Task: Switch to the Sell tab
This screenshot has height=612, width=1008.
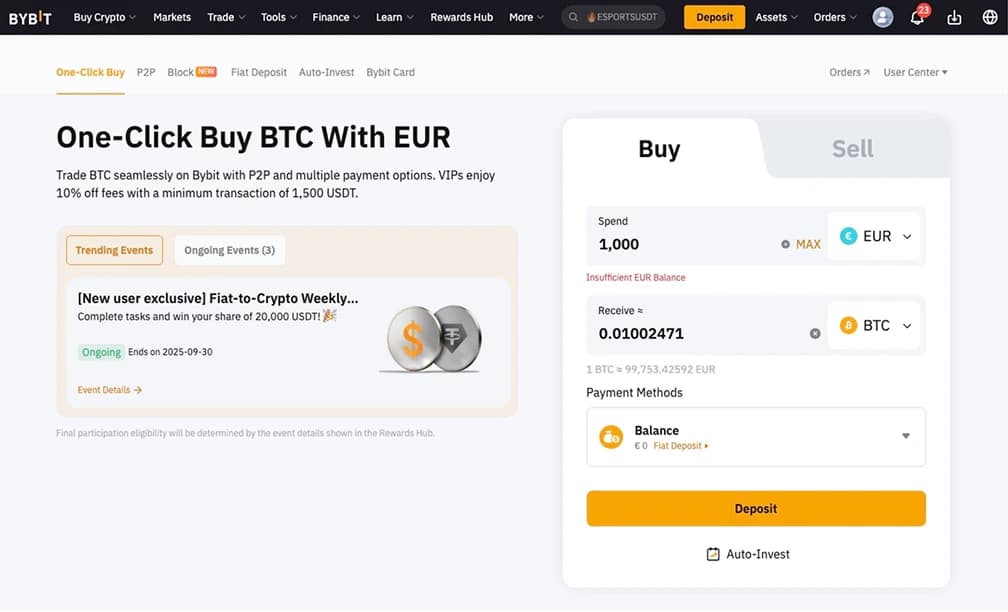Action: [x=852, y=148]
